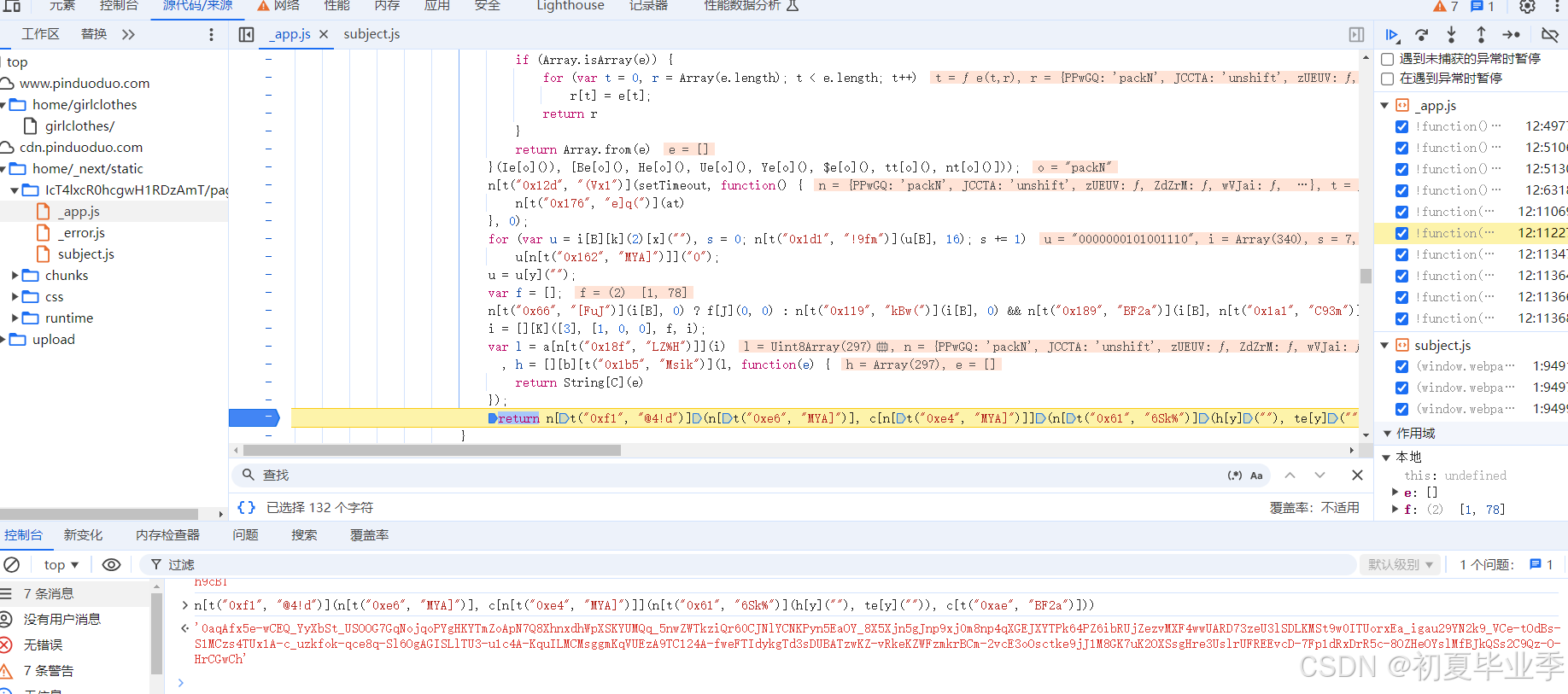Uncheck breakpoint at 12:1134
Image resolution: width=1568 pixels, height=694 pixels.
click(1401, 254)
